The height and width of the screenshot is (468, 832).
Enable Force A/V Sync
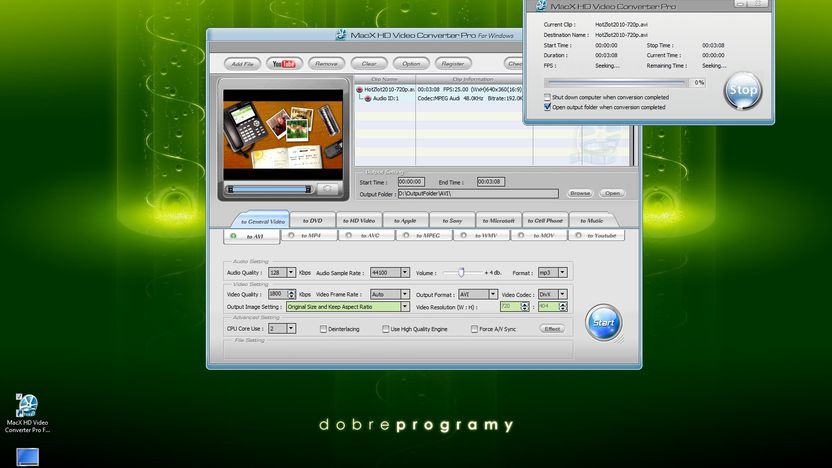[x=474, y=329]
